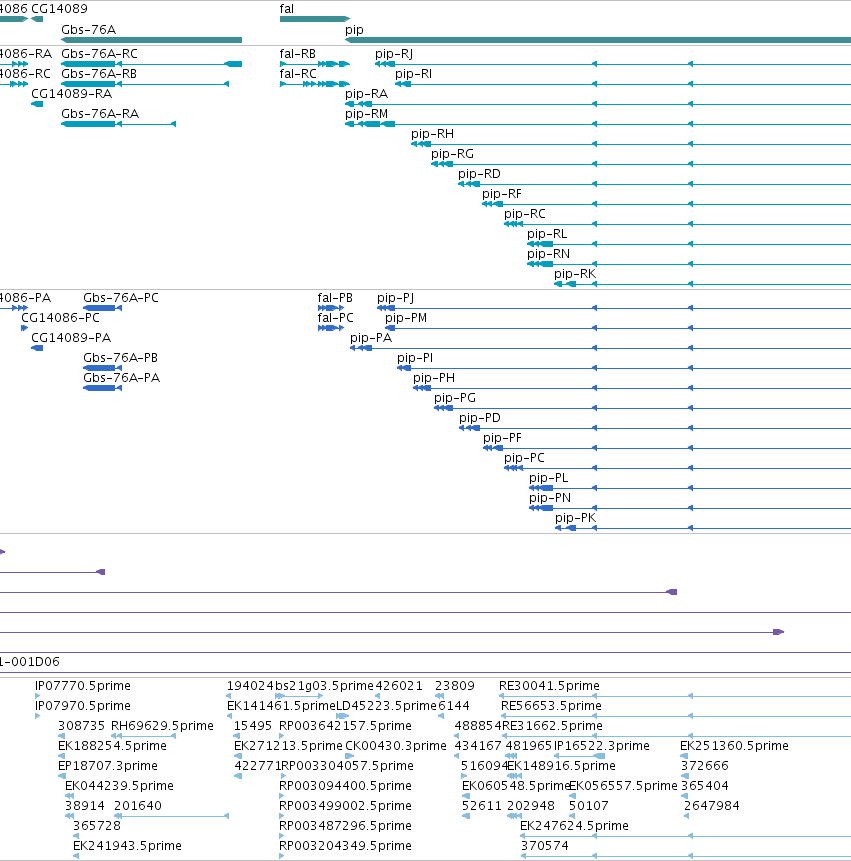
Task: Click feature RP003204349.5prime
Action: 345,846
